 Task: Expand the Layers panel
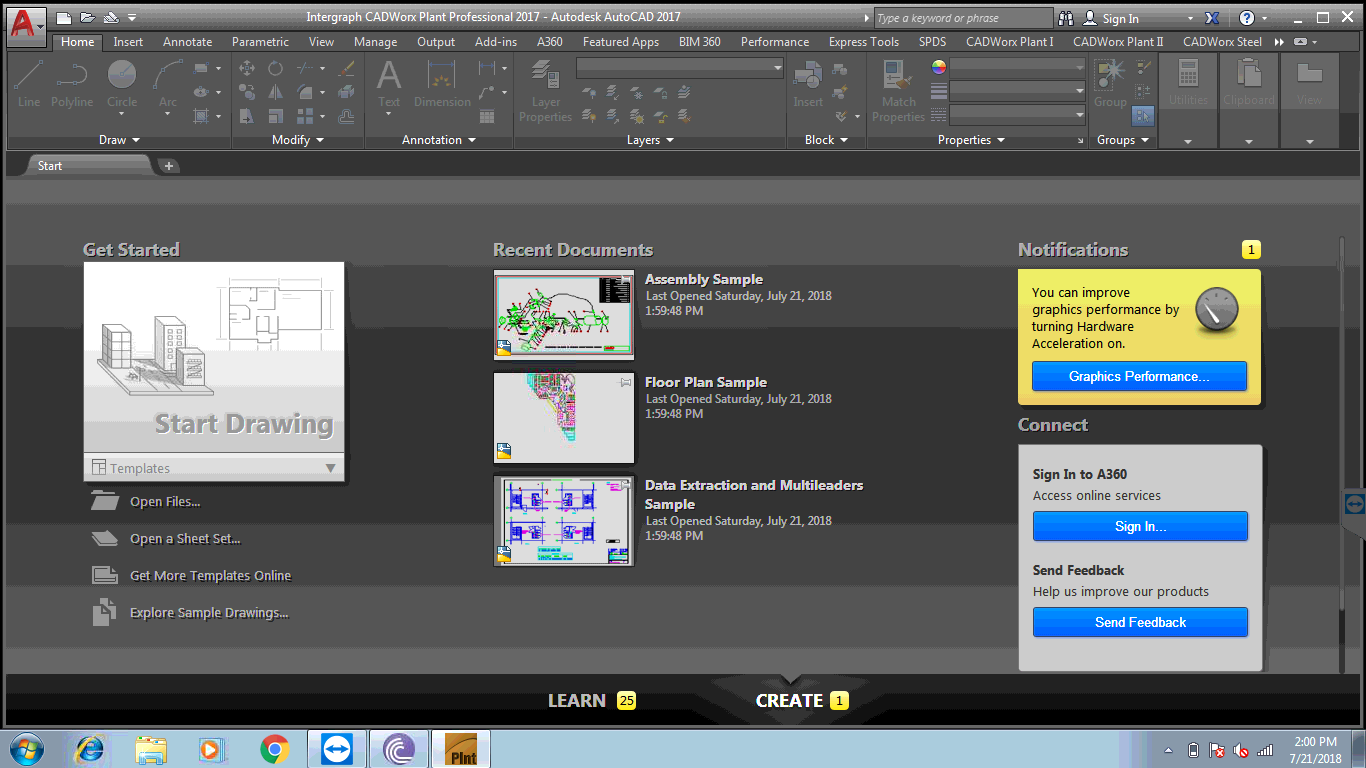coord(650,140)
